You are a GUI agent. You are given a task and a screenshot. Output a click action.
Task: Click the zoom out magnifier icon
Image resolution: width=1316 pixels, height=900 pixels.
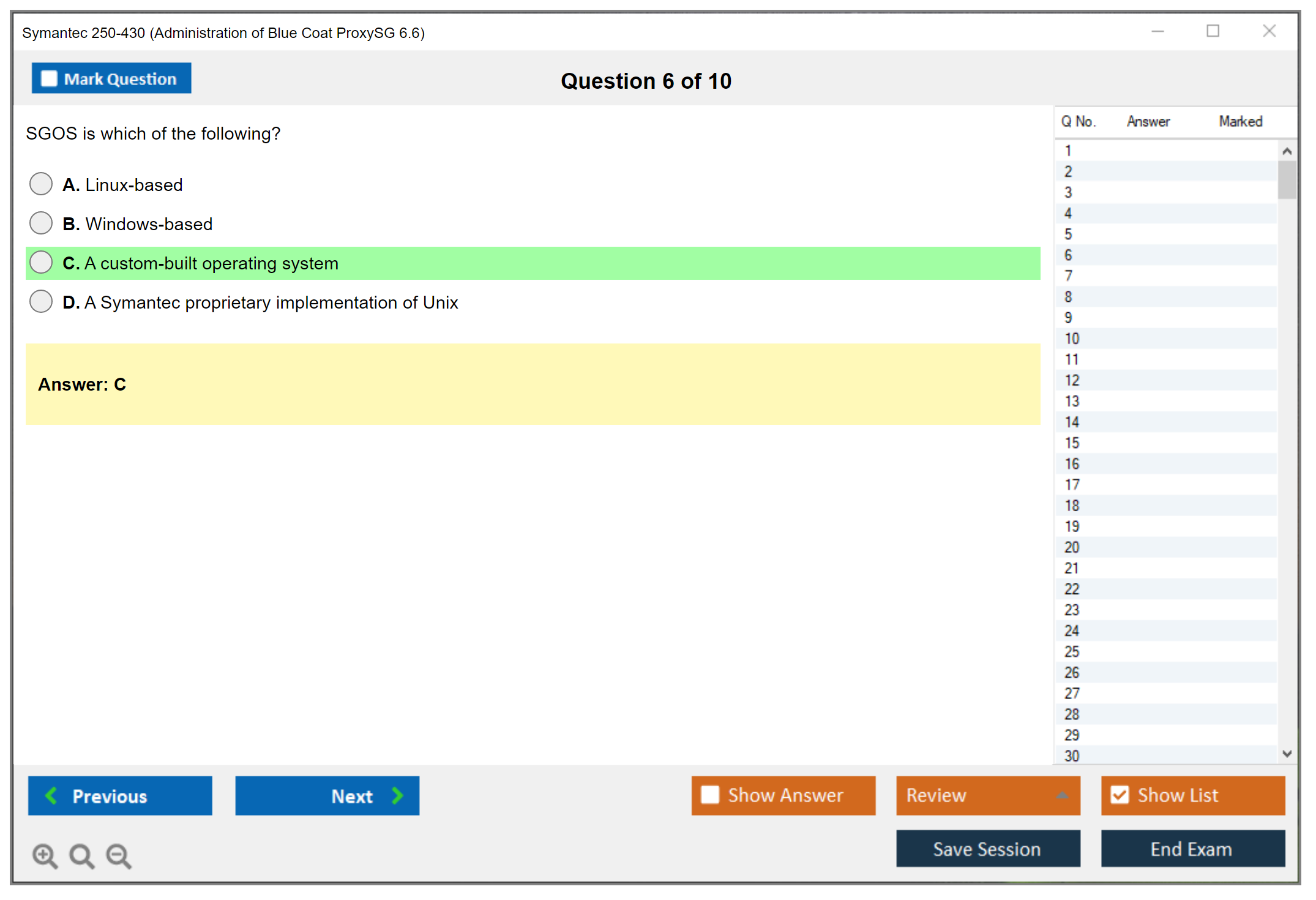pyautogui.click(x=119, y=855)
